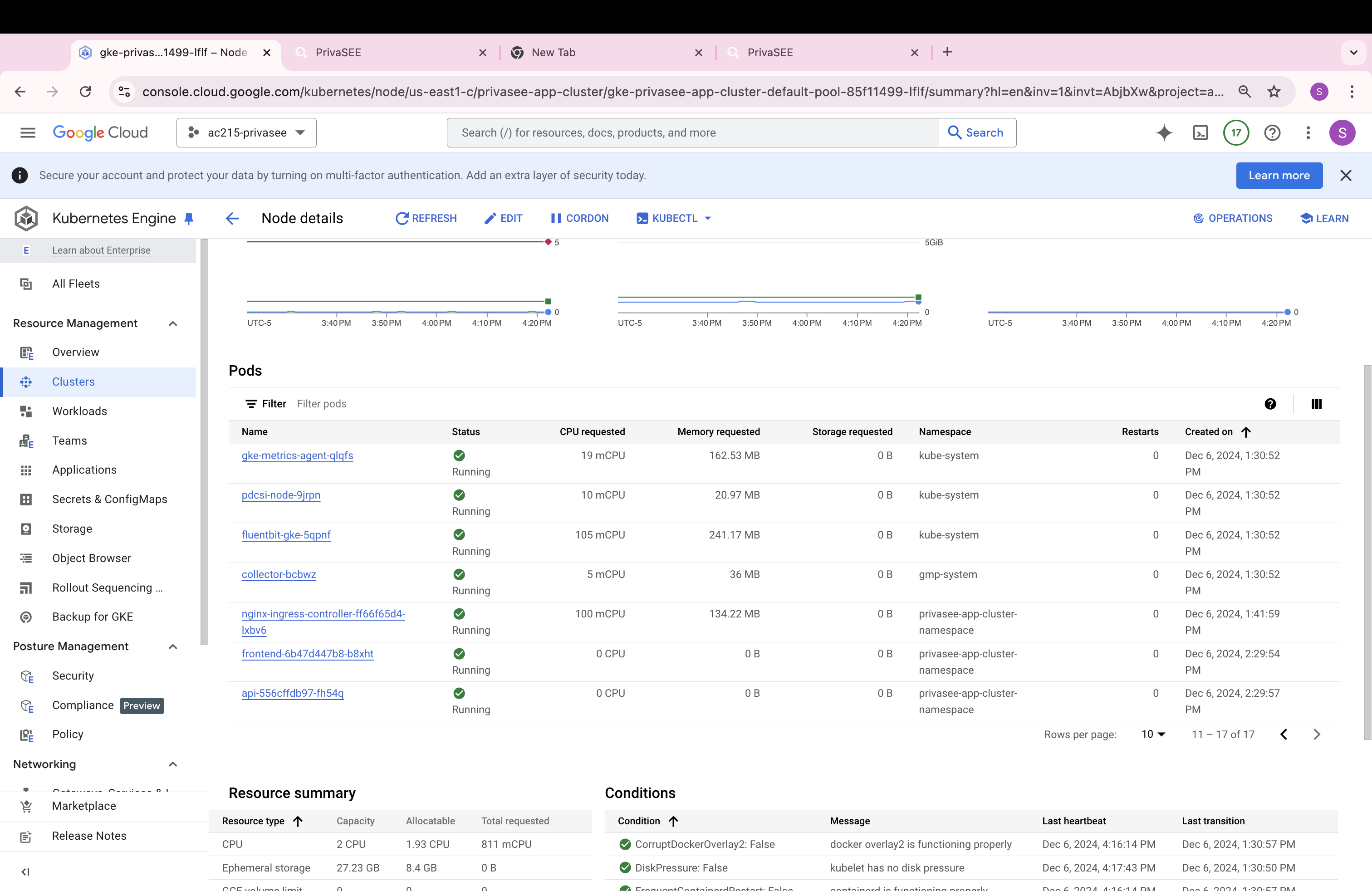Image resolution: width=1372 pixels, height=891 pixels.
Task: Open Gemini AI assistant sparkle icon
Action: (x=1164, y=132)
